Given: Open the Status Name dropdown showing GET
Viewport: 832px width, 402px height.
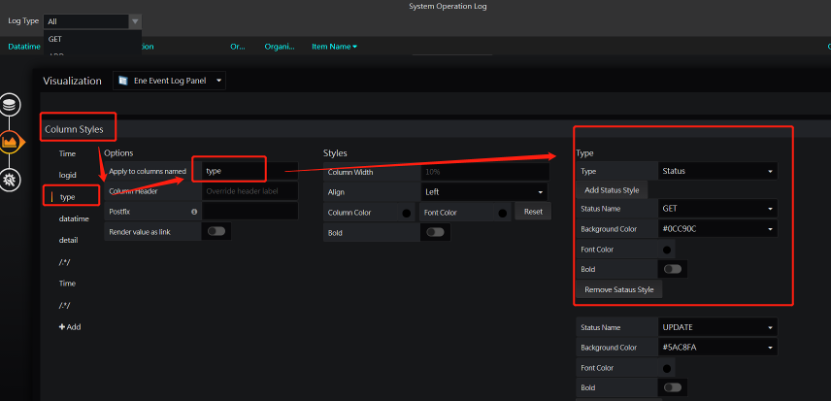Looking at the screenshot, I should click(x=717, y=209).
